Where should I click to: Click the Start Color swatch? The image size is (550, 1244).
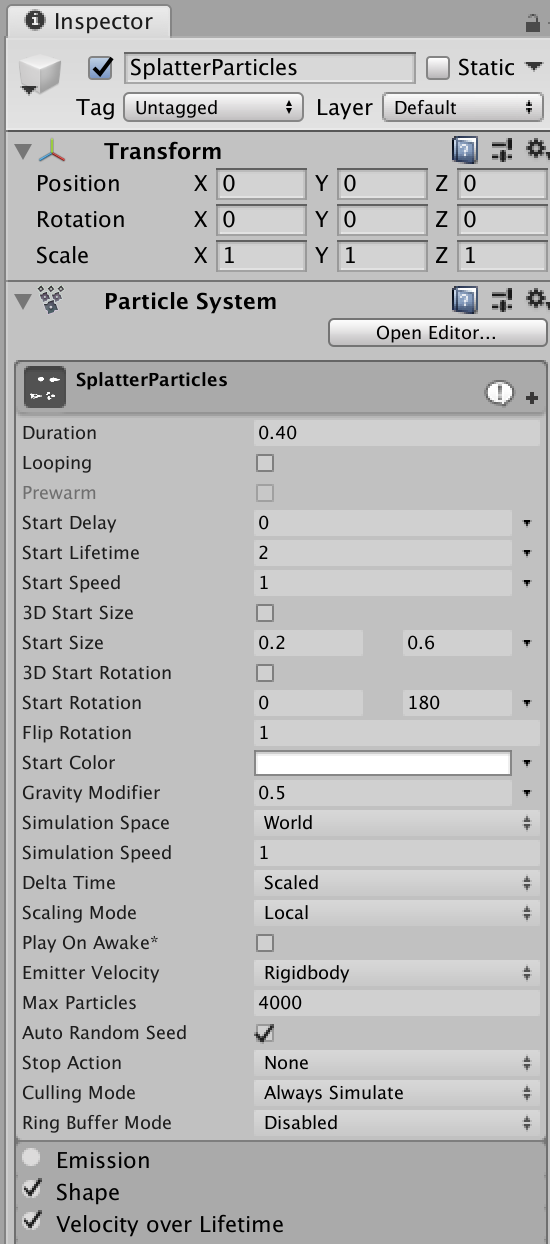(383, 763)
